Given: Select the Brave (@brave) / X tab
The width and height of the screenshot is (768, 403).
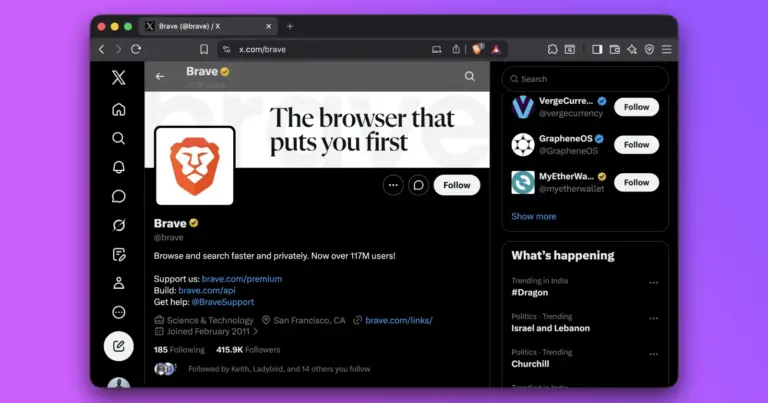Looking at the screenshot, I should point(208,26).
